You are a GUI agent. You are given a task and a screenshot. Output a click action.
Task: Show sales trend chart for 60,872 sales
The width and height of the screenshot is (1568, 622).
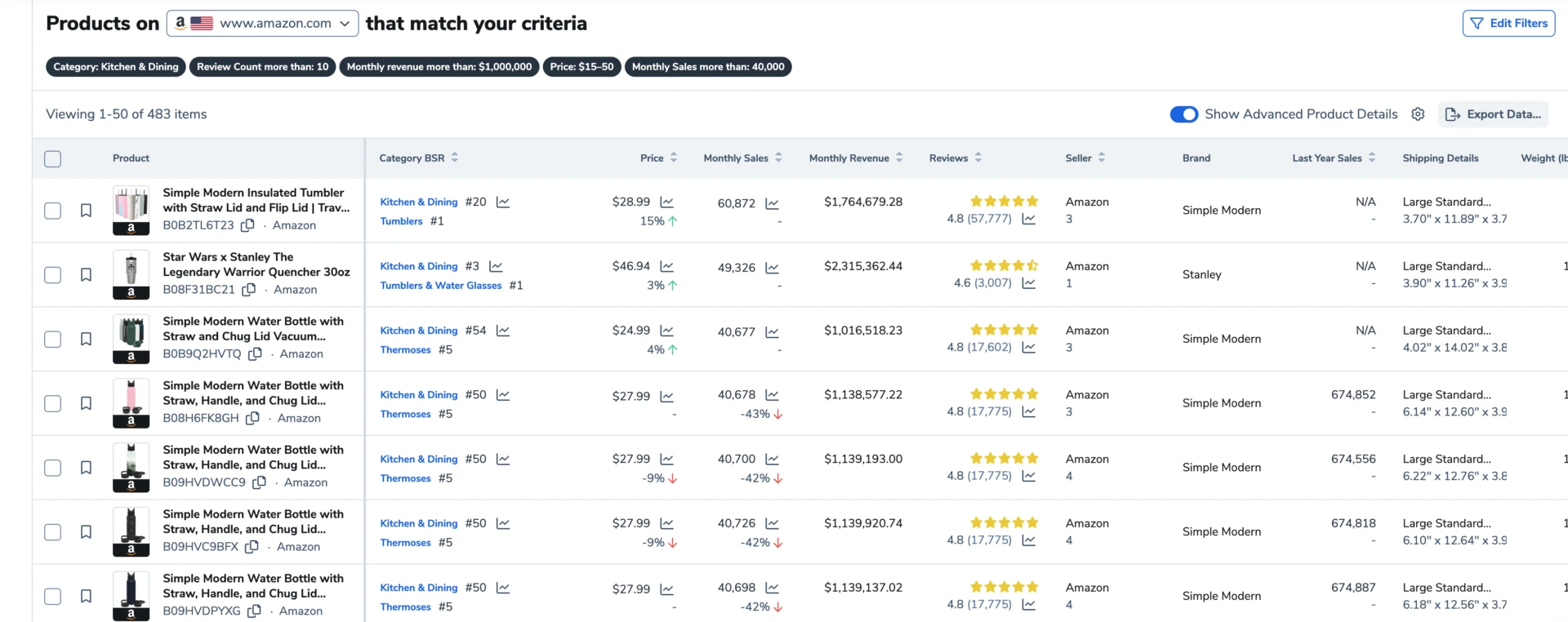click(x=772, y=204)
